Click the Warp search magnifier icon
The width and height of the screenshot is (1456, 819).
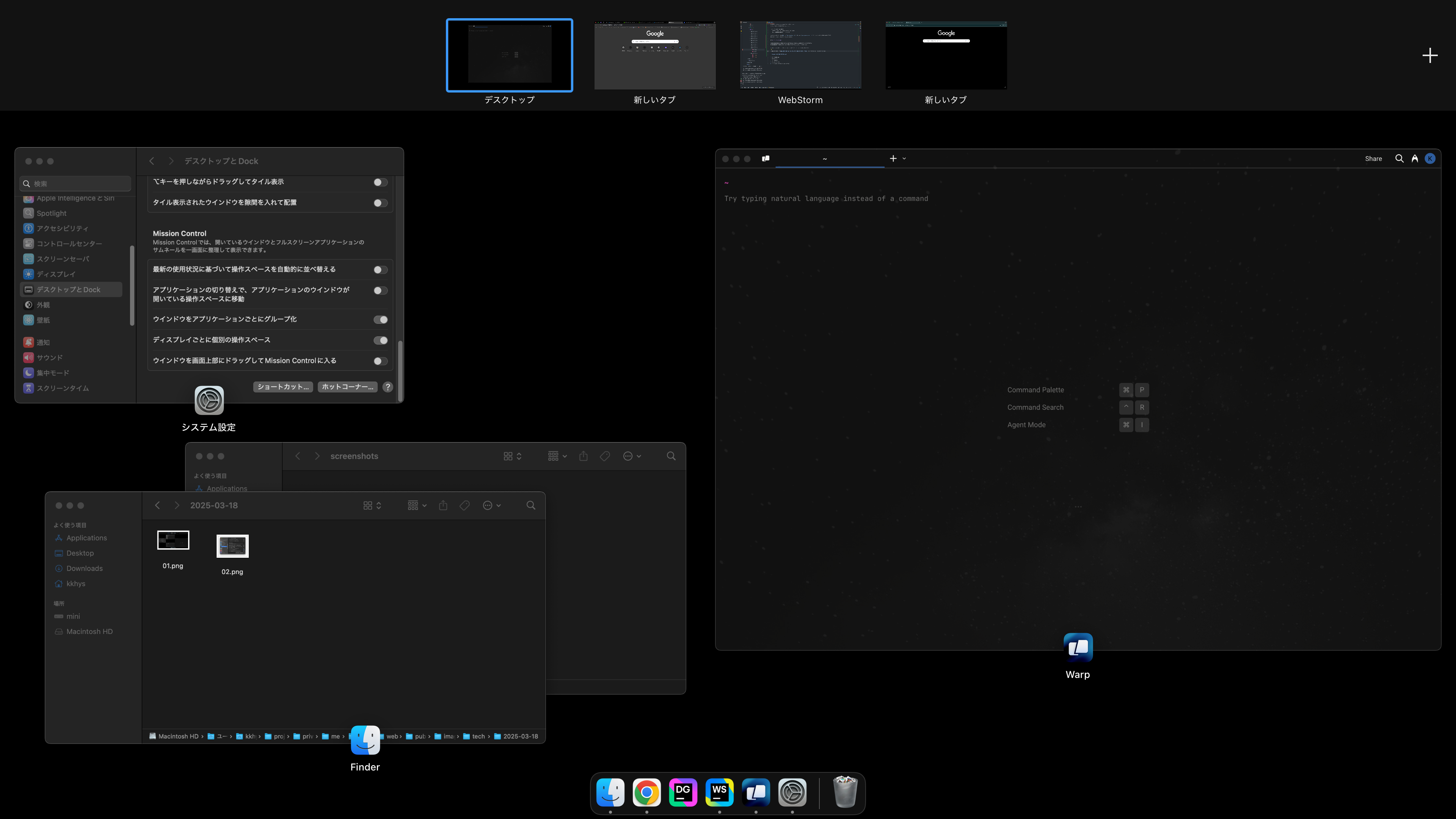(1399, 159)
